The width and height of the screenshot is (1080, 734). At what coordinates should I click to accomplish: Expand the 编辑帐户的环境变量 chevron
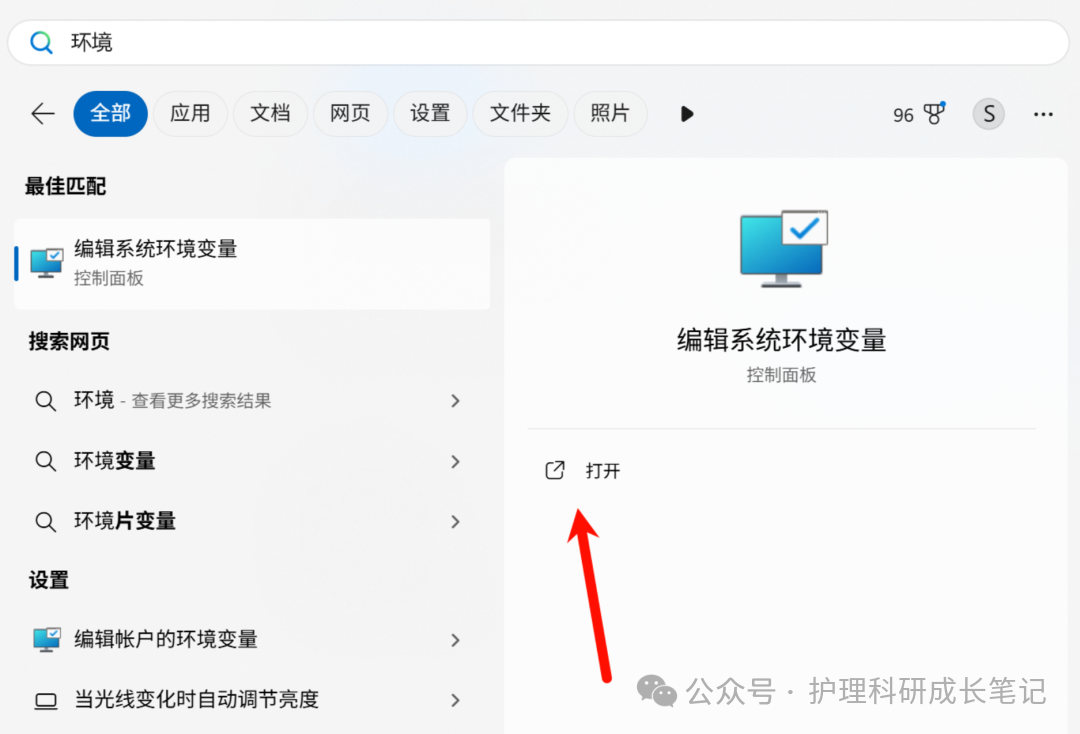(455, 640)
